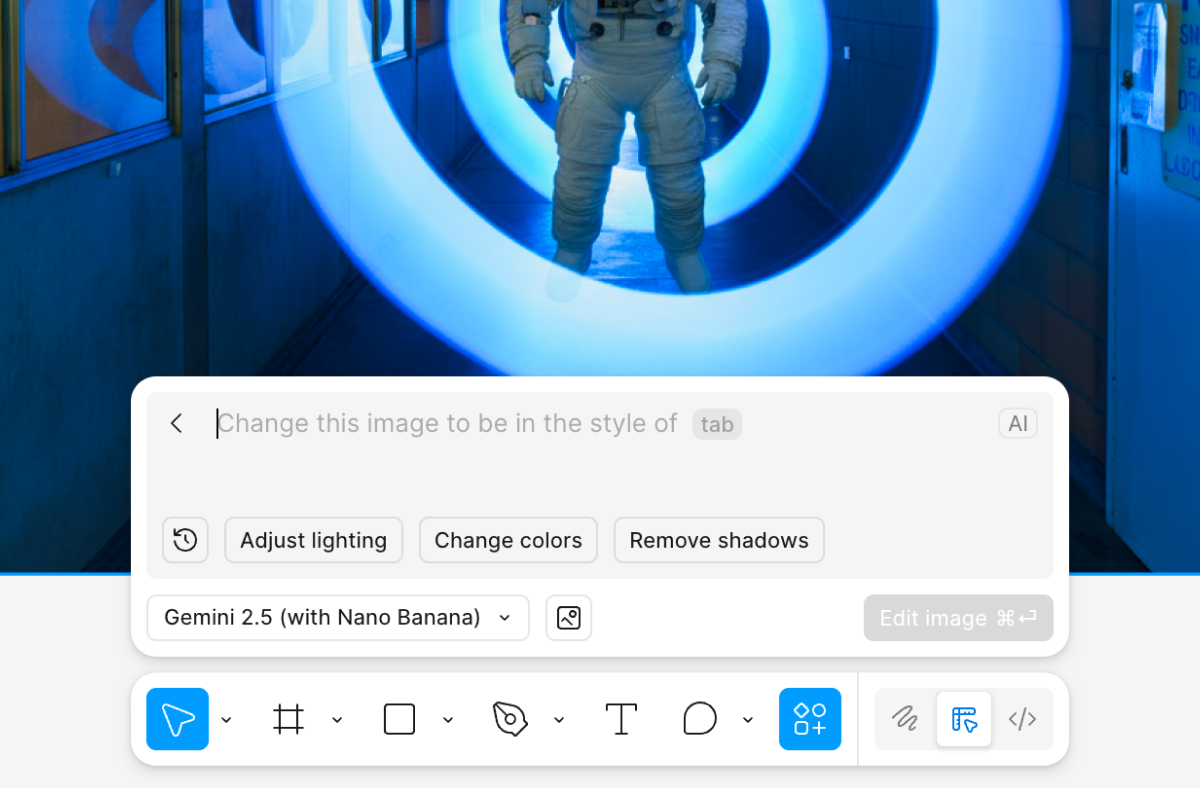
Task: Select the Comment tool
Action: point(700,718)
